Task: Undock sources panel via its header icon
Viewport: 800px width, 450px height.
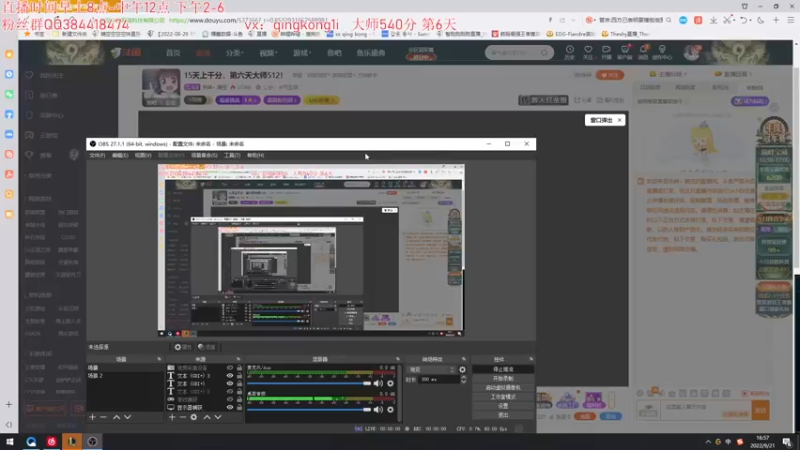Action: tap(238, 359)
